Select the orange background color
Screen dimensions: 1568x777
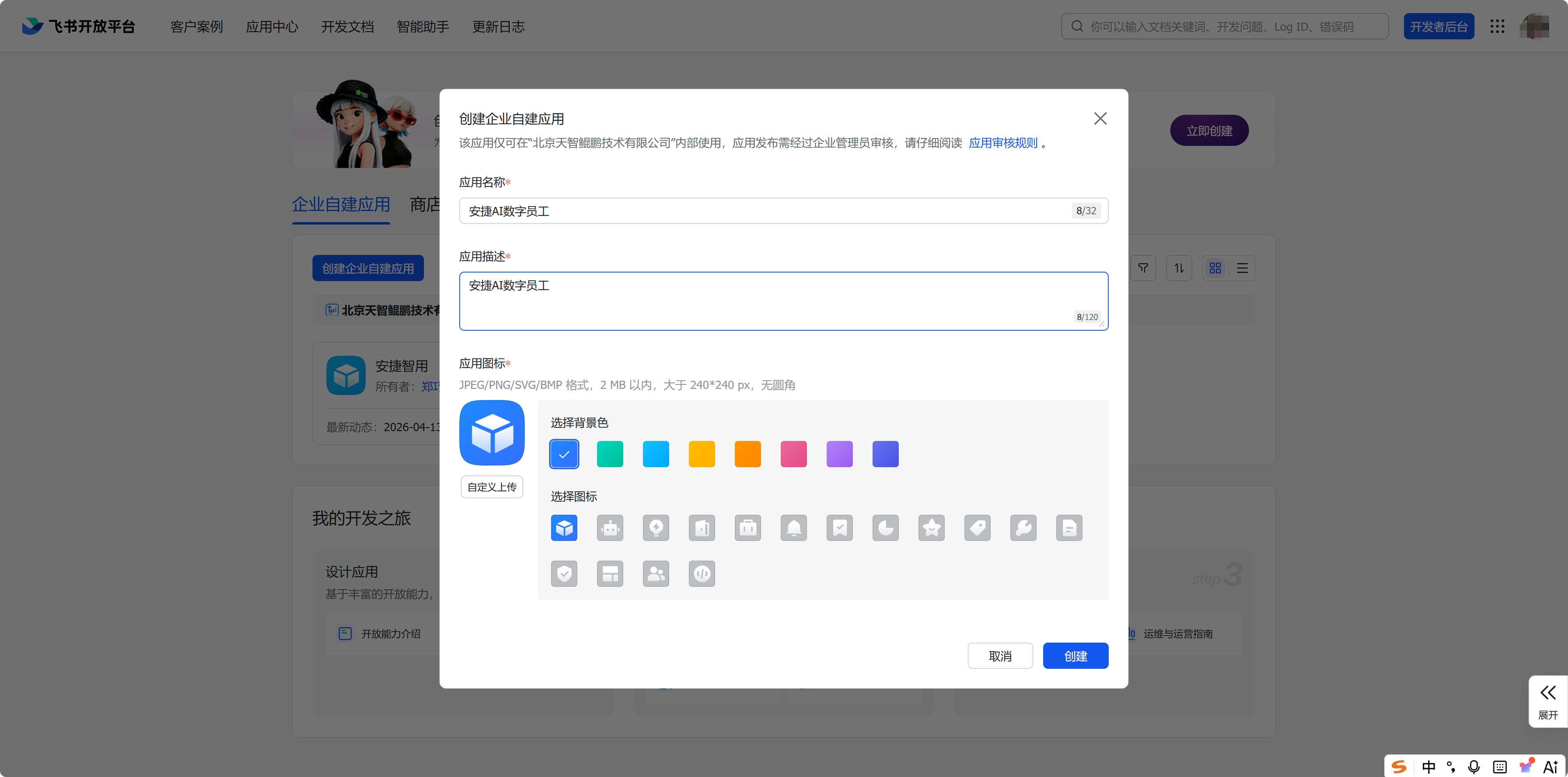tap(748, 454)
